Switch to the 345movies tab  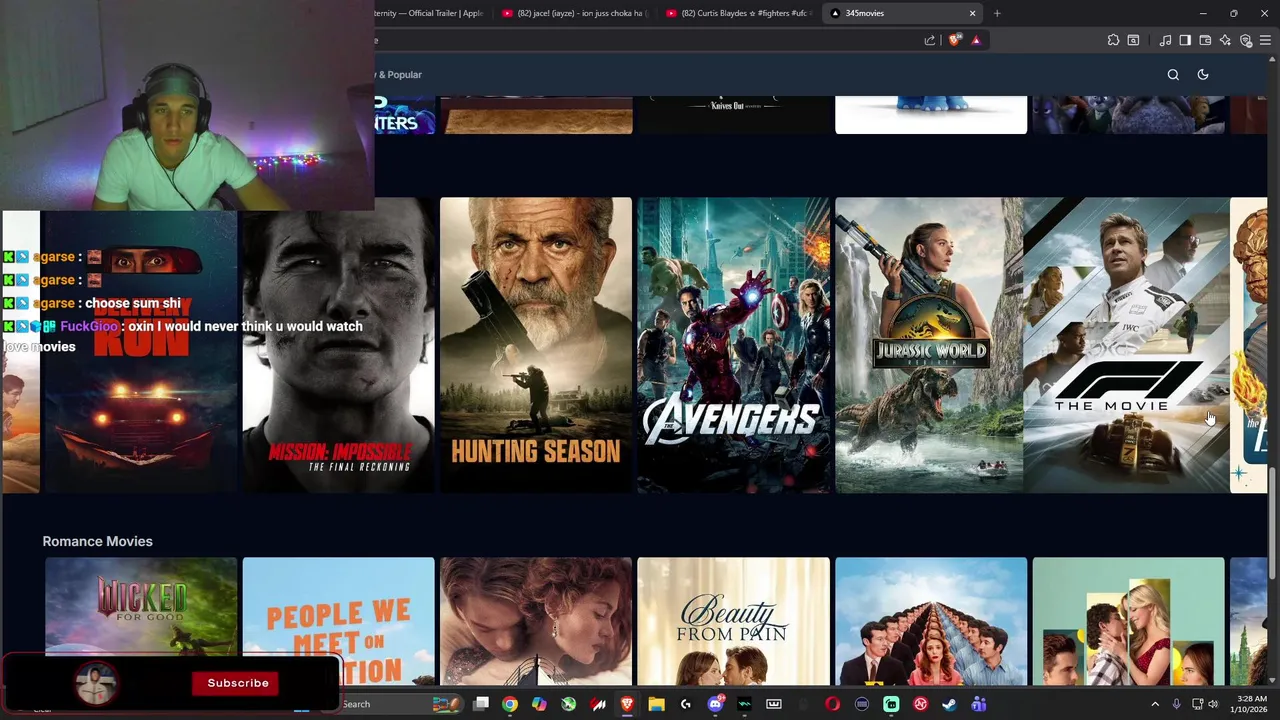click(x=900, y=13)
